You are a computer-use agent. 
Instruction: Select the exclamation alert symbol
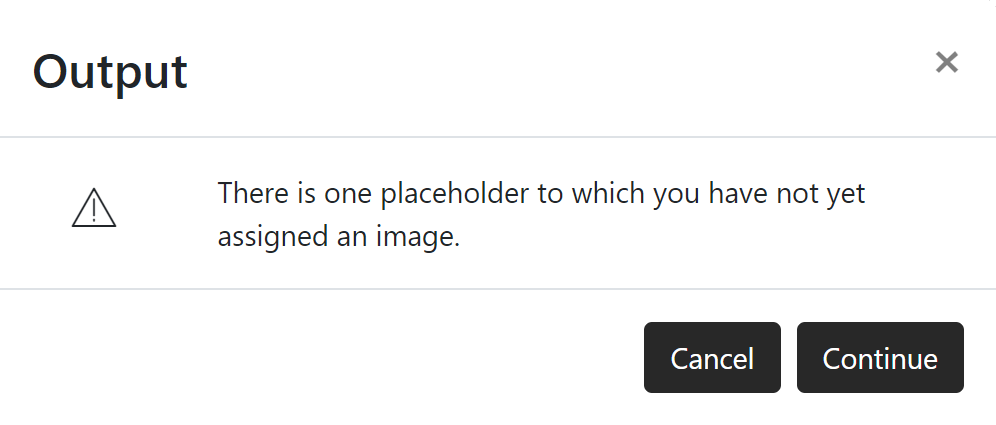[x=94, y=209]
